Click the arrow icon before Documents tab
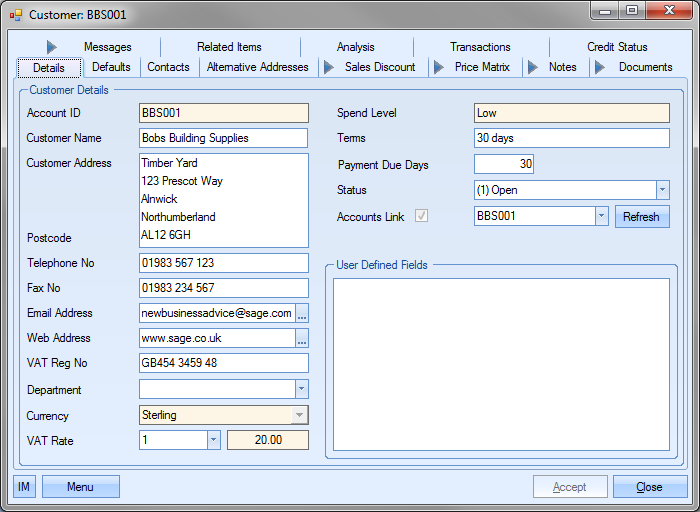Image resolution: width=700 pixels, height=512 pixels. click(600, 67)
